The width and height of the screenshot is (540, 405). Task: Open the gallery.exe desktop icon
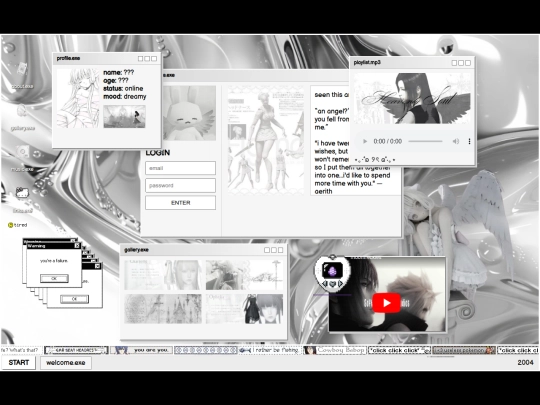pos(22,117)
